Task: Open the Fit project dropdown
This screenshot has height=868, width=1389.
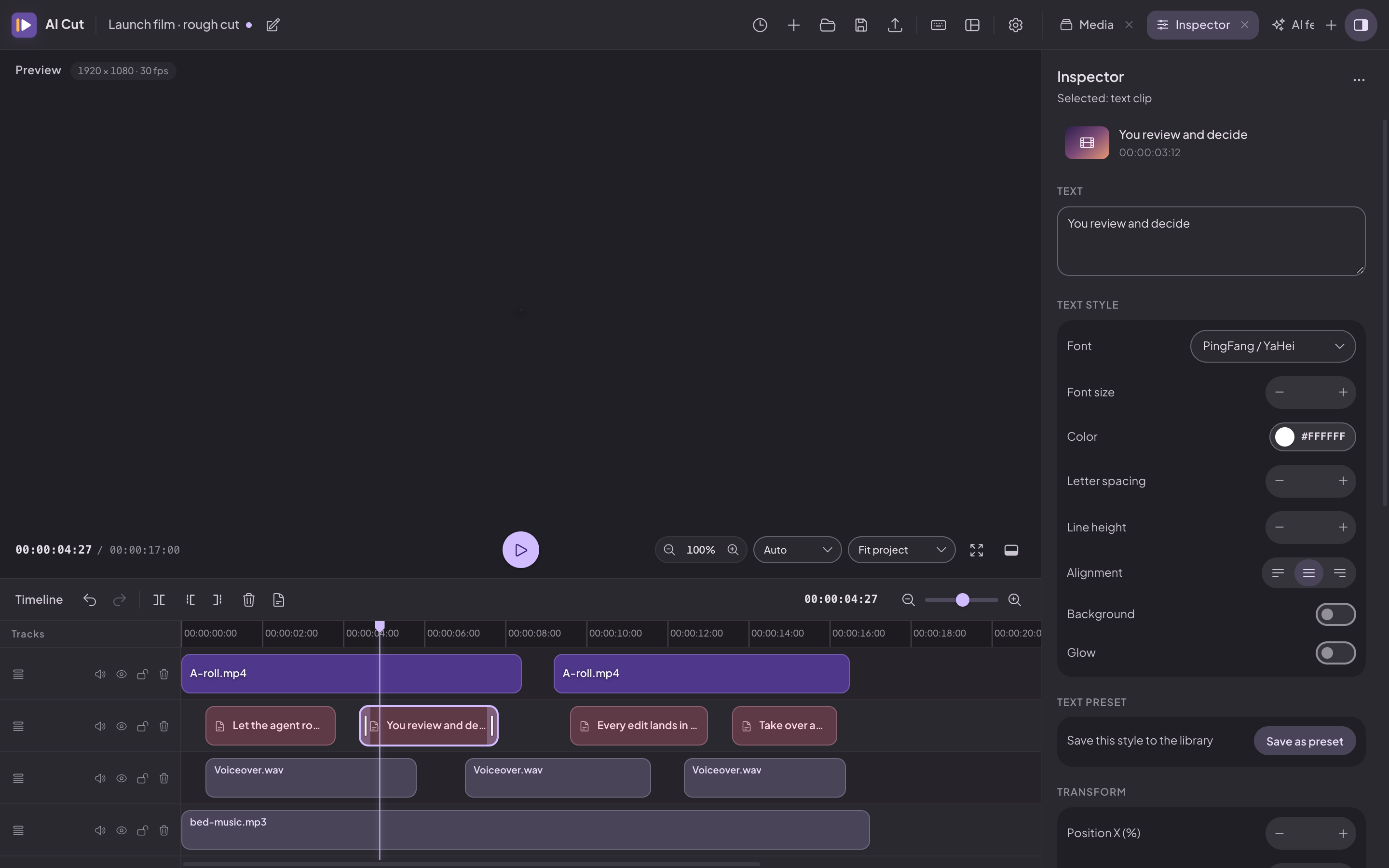Action: click(x=901, y=550)
